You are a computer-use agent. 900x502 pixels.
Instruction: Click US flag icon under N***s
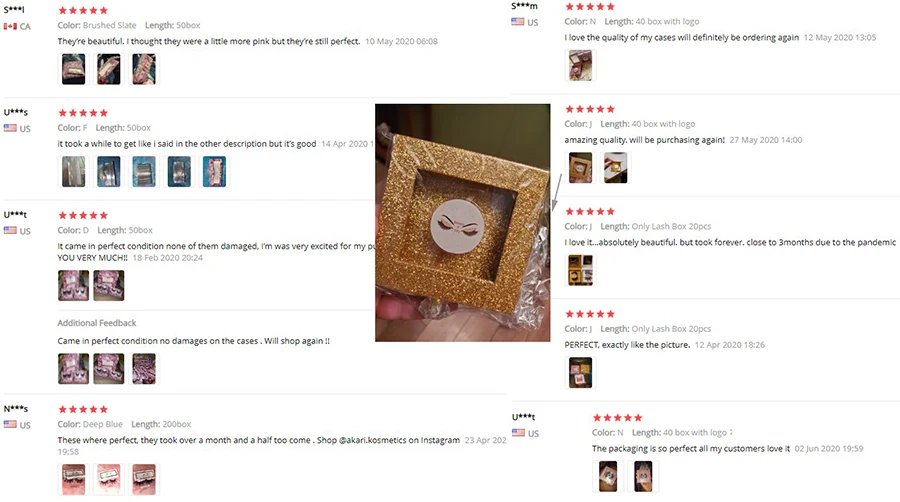10,425
